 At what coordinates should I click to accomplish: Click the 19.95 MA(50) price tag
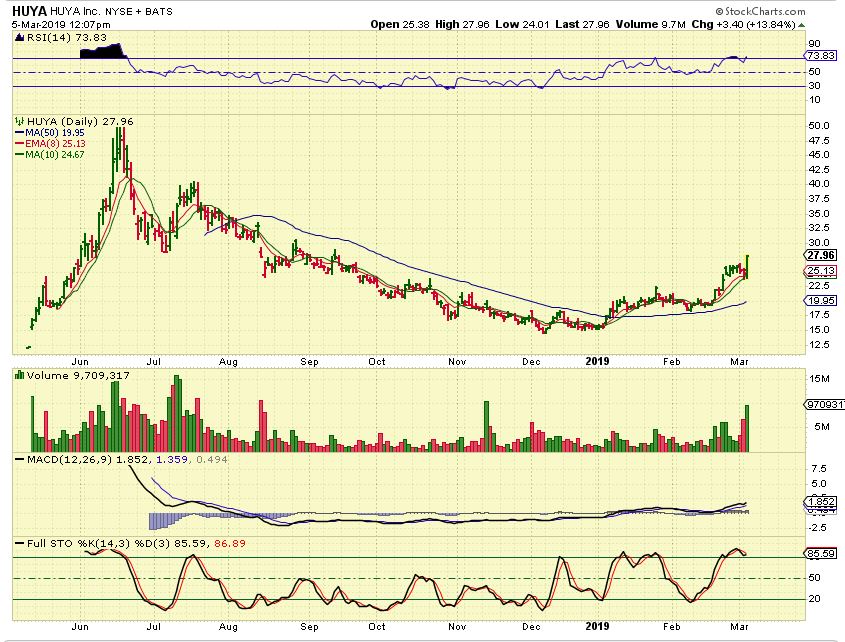[x=820, y=300]
